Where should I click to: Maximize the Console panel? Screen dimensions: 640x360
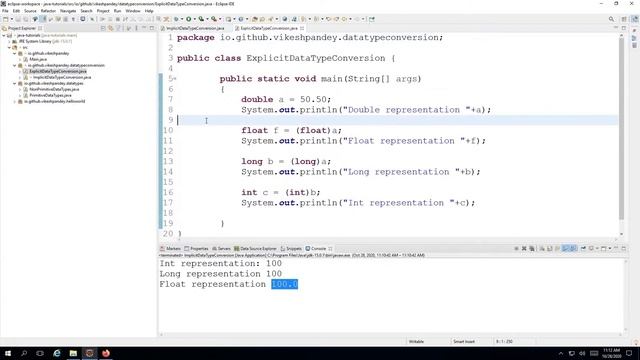(x=624, y=249)
